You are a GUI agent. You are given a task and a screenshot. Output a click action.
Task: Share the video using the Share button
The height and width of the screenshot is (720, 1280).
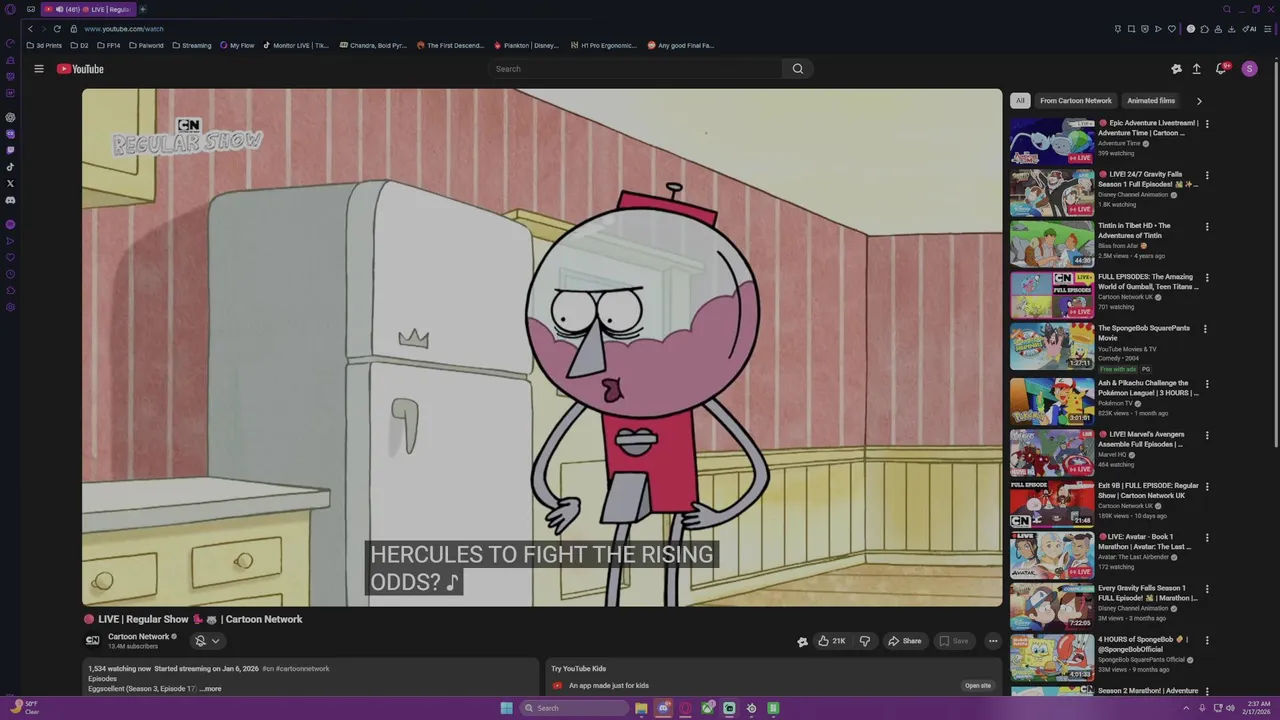click(x=904, y=641)
